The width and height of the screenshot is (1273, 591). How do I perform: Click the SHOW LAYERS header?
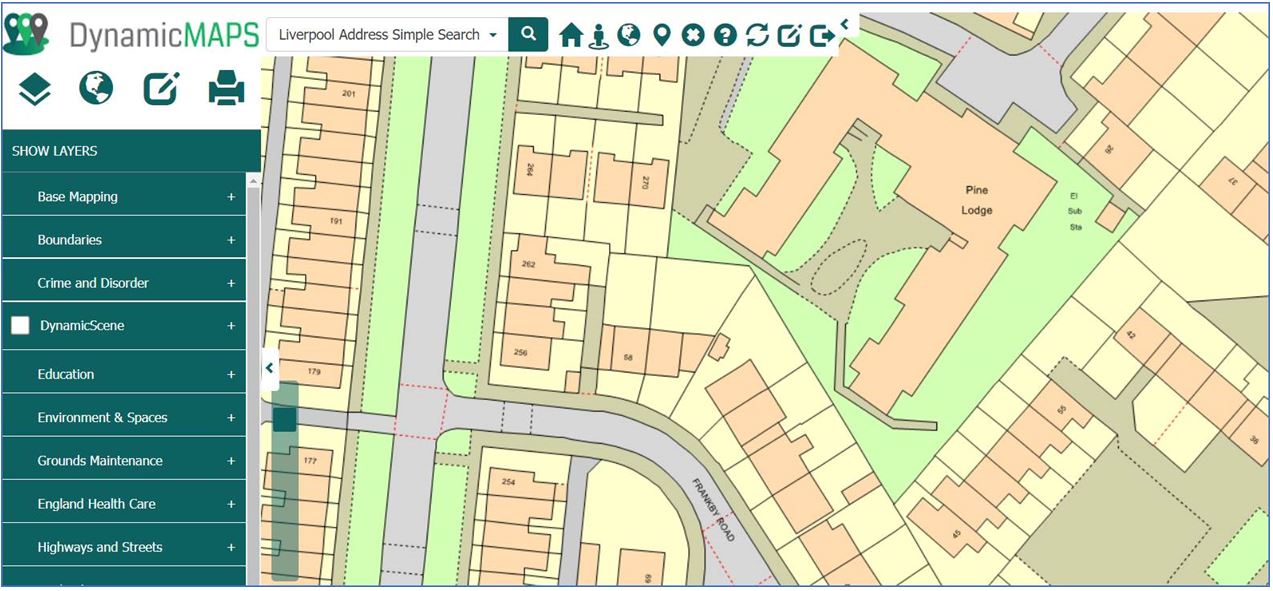pos(131,151)
